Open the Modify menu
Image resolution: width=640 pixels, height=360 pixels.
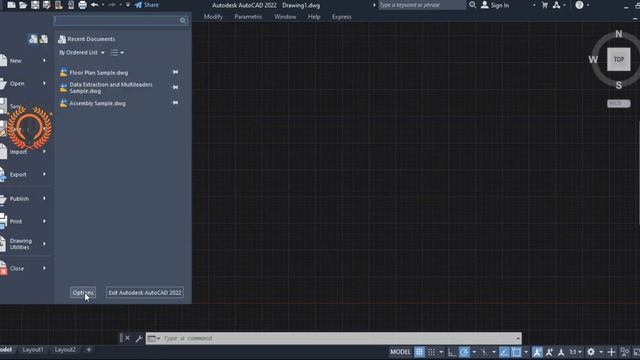[213, 17]
